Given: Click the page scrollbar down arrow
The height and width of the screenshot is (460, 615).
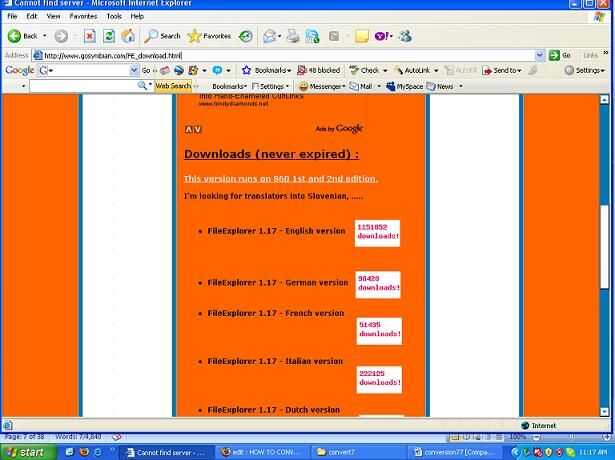Looking at the screenshot, I should click(x=604, y=411).
